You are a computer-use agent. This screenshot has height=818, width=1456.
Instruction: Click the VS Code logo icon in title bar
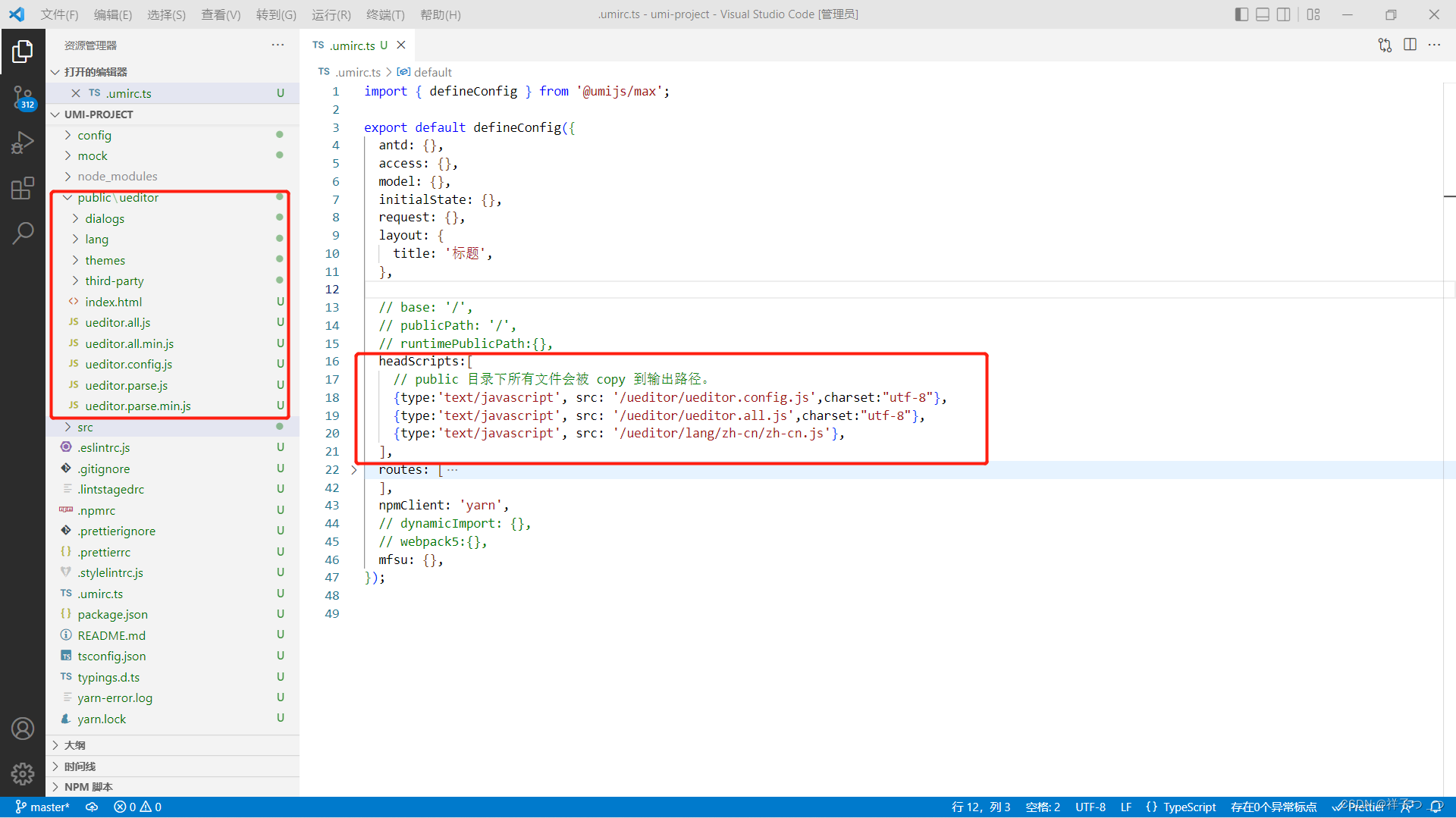pos(17,14)
